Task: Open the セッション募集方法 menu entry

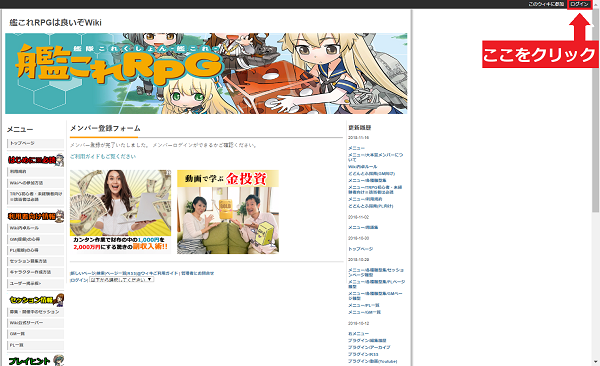Action: tap(35, 261)
